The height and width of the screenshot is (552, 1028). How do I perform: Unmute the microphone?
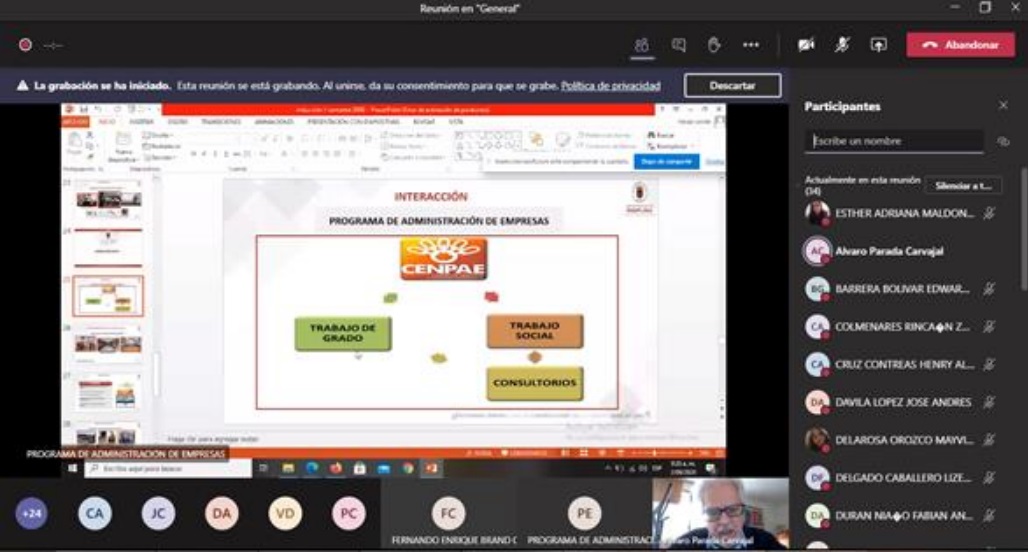coord(843,45)
